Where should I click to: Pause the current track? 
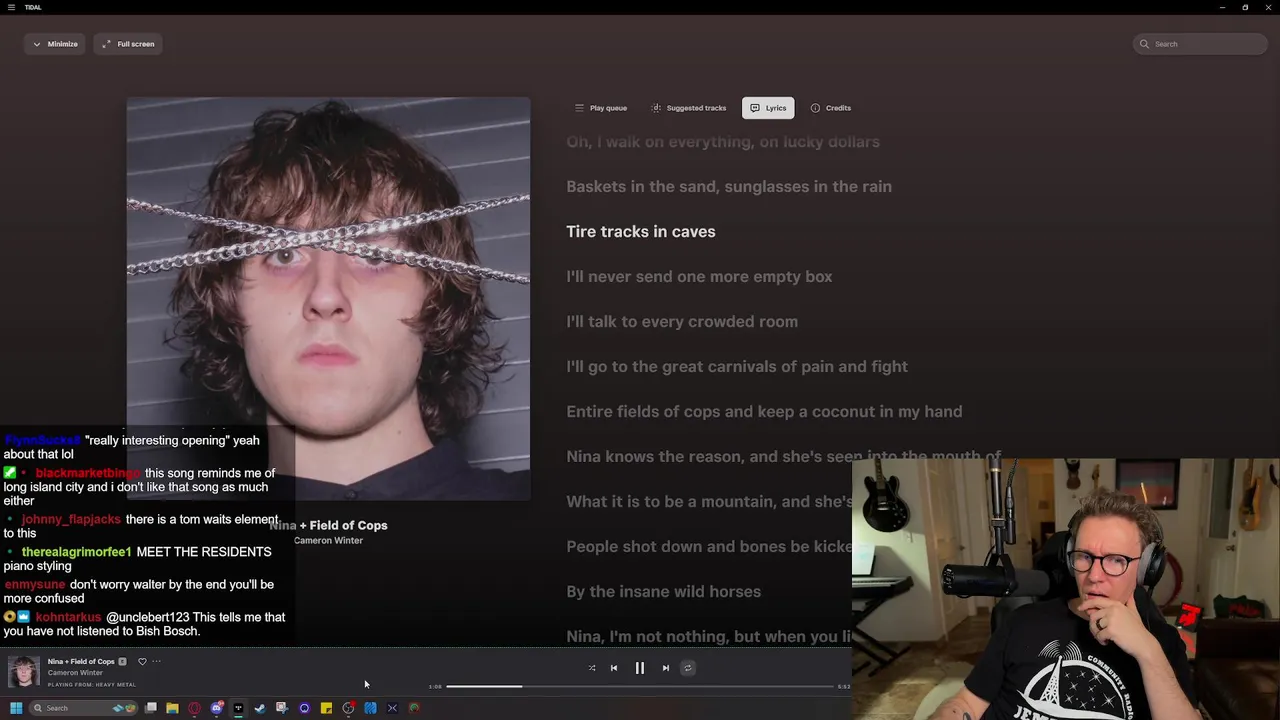click(x=640, y=668)
